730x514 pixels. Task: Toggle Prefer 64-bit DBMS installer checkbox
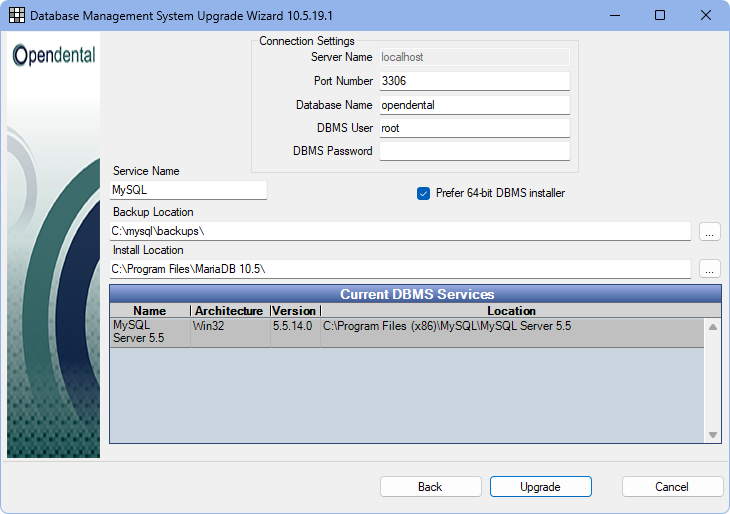(x=423, y=193)
